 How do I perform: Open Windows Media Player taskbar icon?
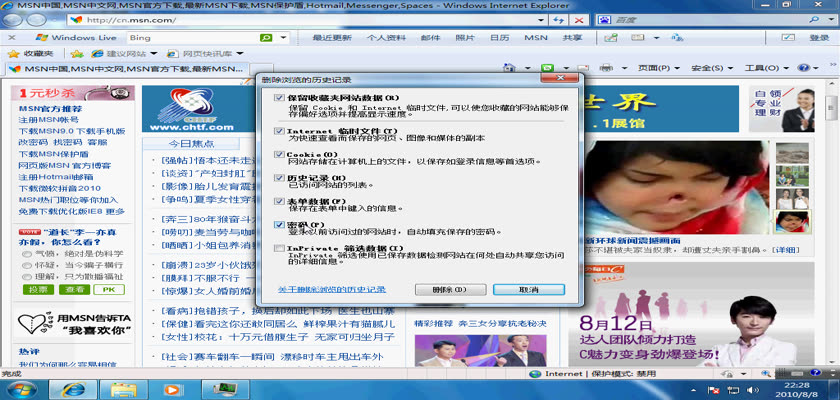pyautogui.click(x=172, y=388)
